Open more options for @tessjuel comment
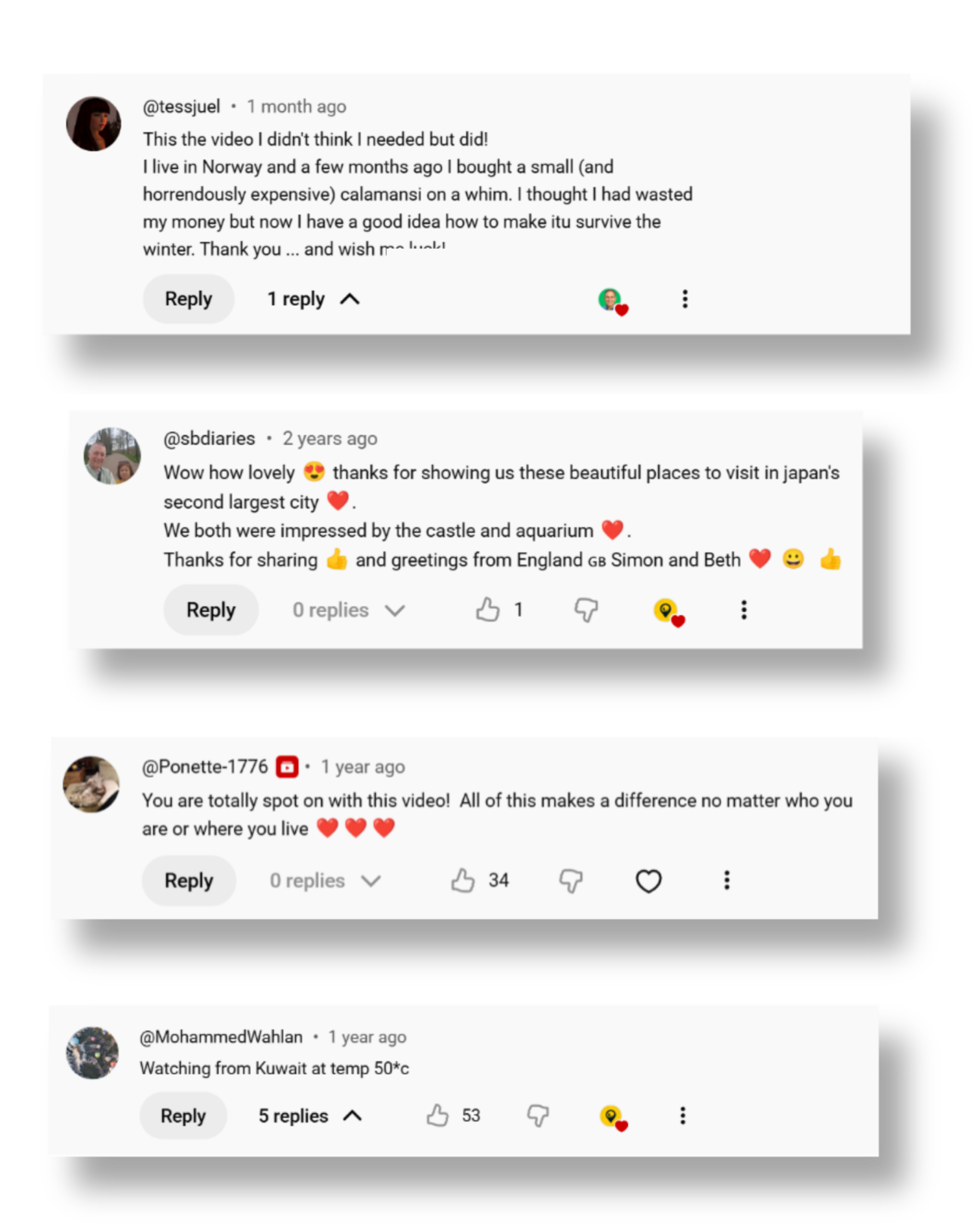 click(x=684, y=299)
